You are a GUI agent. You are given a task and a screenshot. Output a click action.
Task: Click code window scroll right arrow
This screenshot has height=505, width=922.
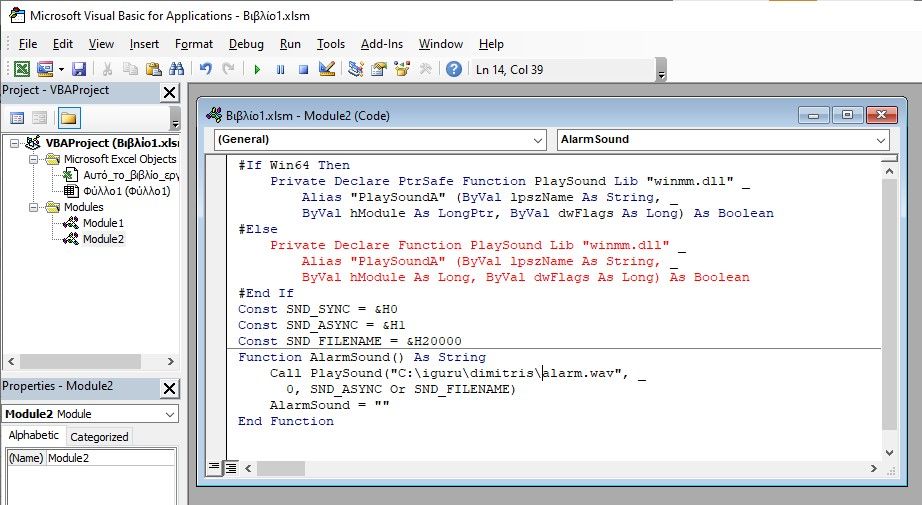click(874, 468)
